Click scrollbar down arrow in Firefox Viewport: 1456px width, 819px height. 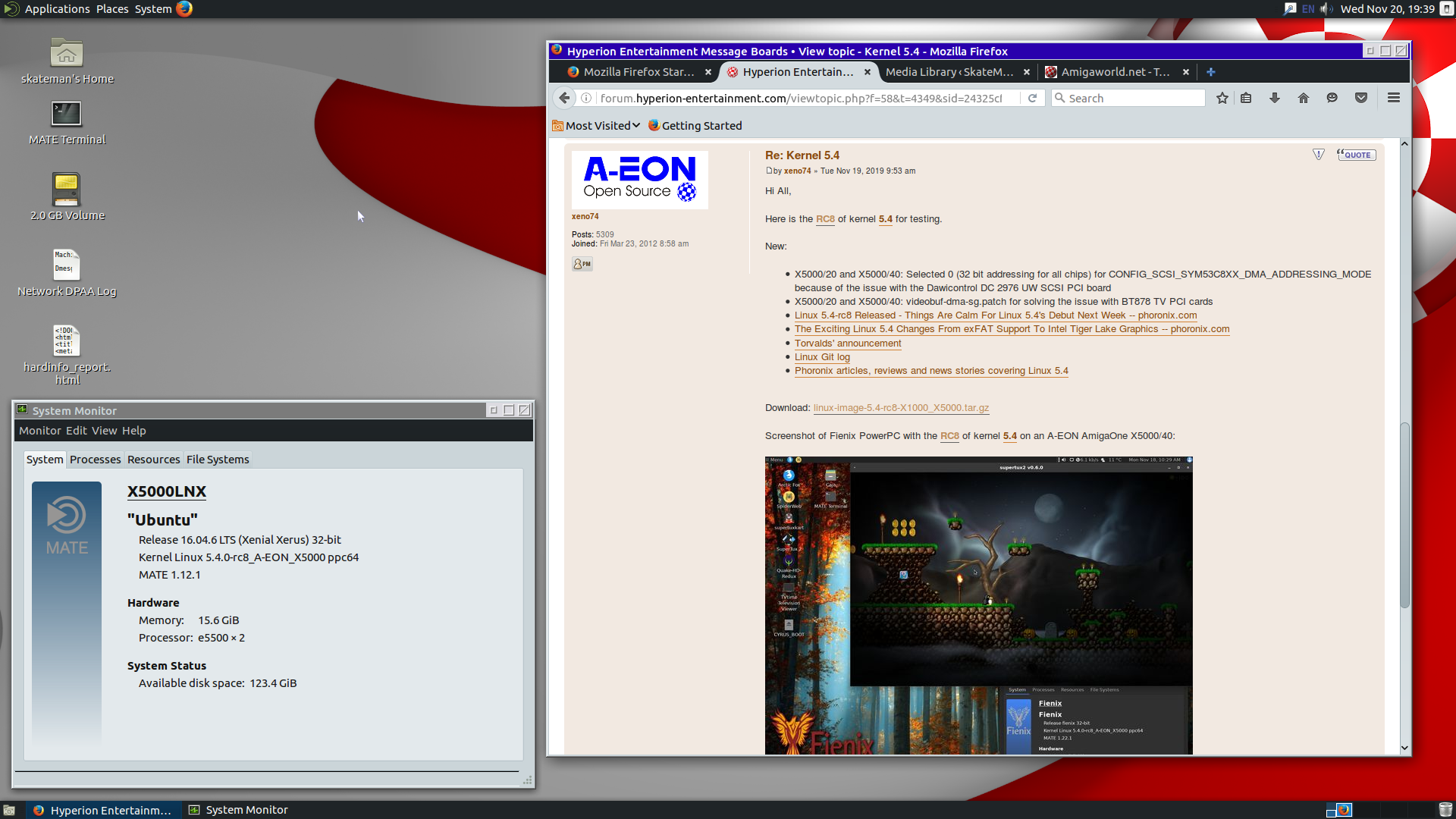pos(1404,748)
